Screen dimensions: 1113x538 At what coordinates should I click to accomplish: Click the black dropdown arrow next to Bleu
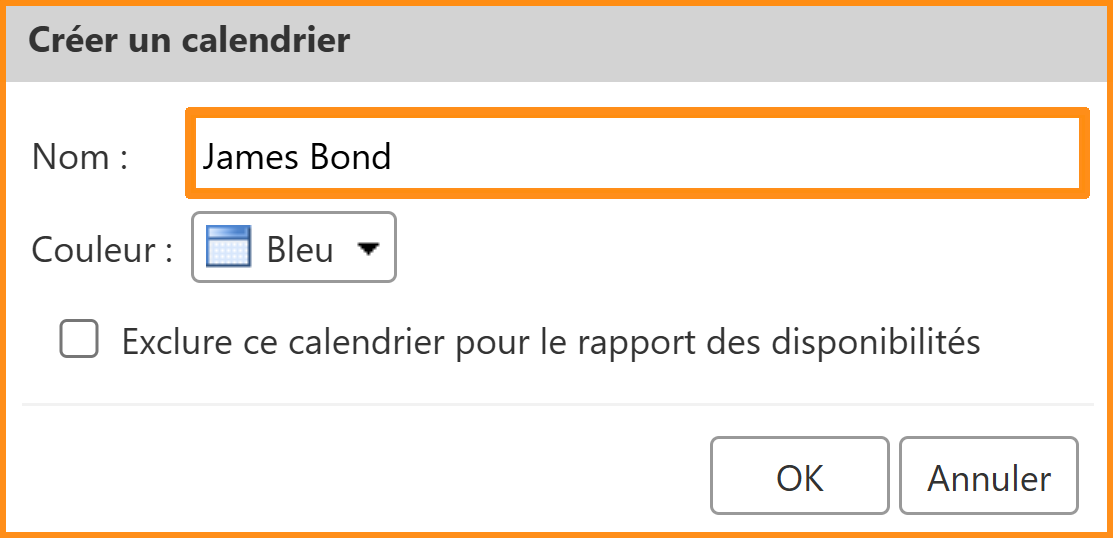[369, 249]
